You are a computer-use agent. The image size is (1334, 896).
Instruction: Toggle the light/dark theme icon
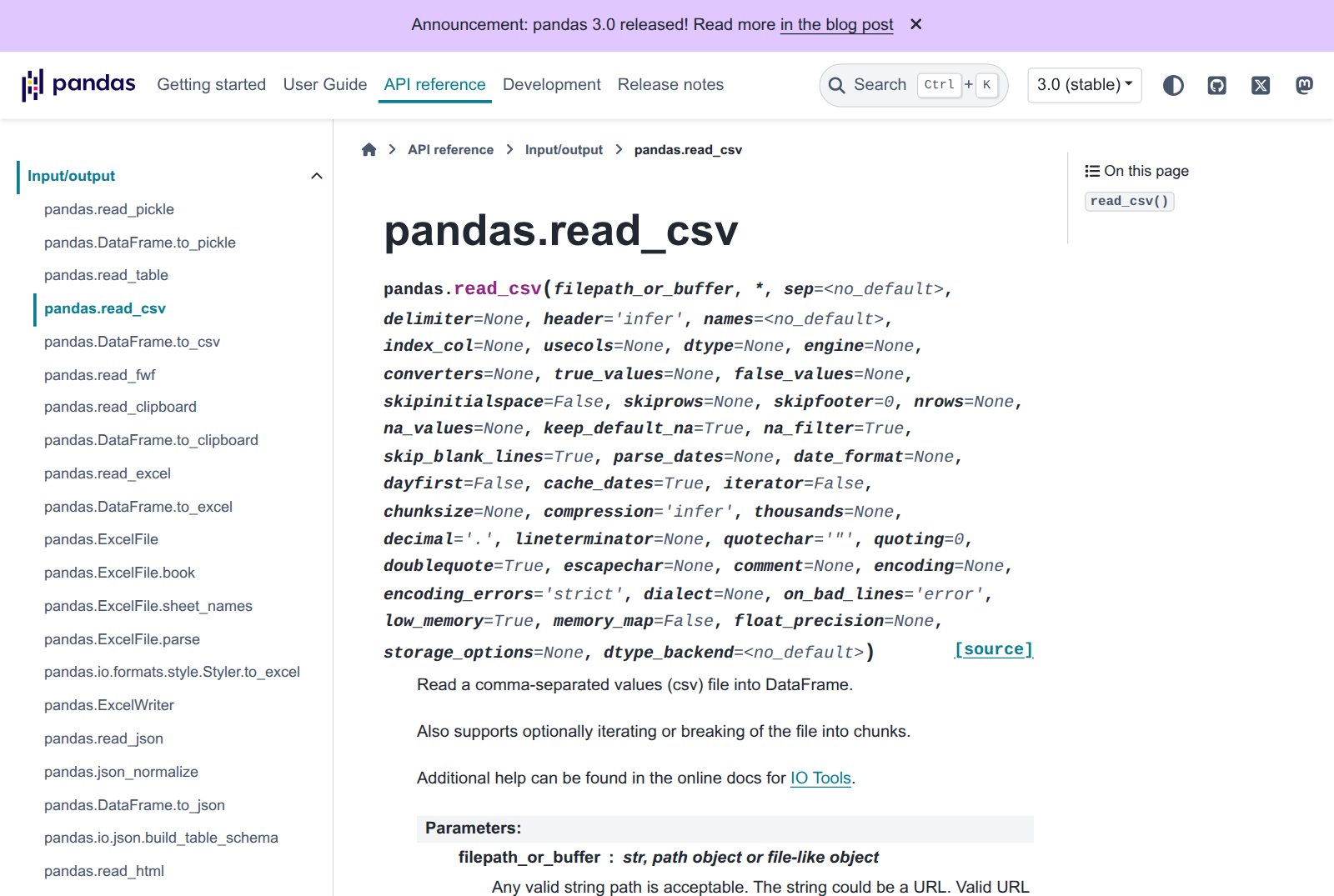click(x=1173, y=85)
